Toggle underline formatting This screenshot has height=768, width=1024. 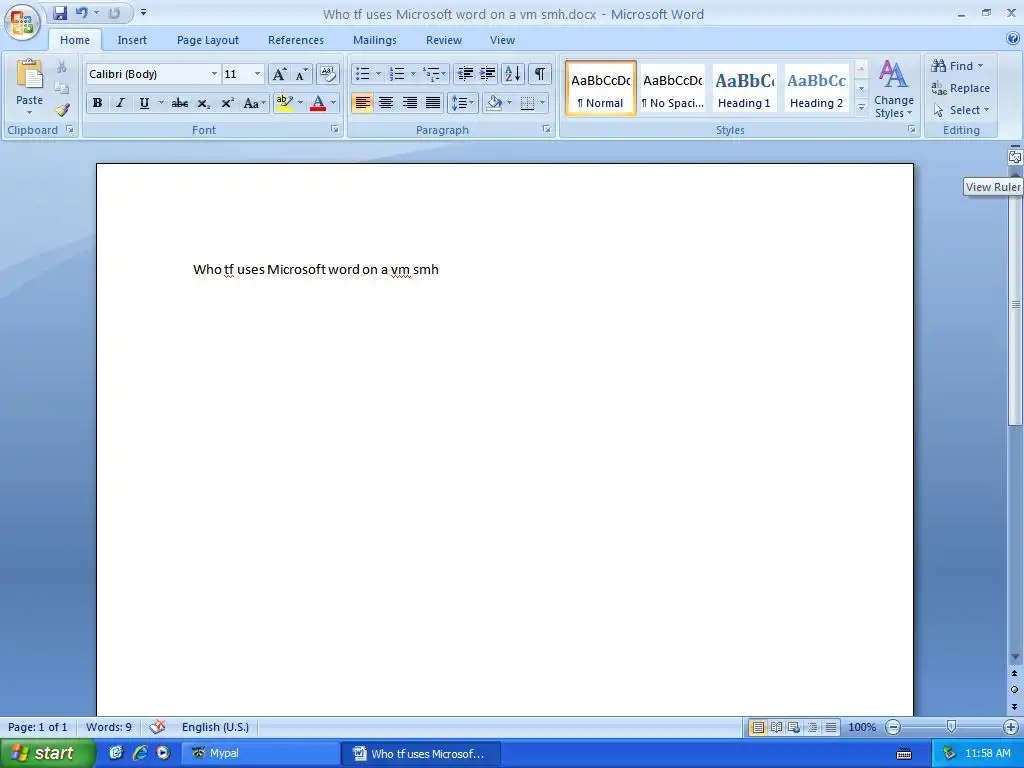coord(144,103)
